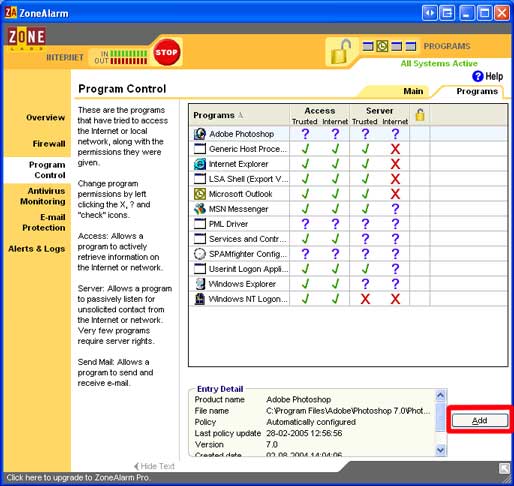This screenshot has height=486, width=514.
Task: Open the Antivirus Monitoring section
Action: pos(43,196)
